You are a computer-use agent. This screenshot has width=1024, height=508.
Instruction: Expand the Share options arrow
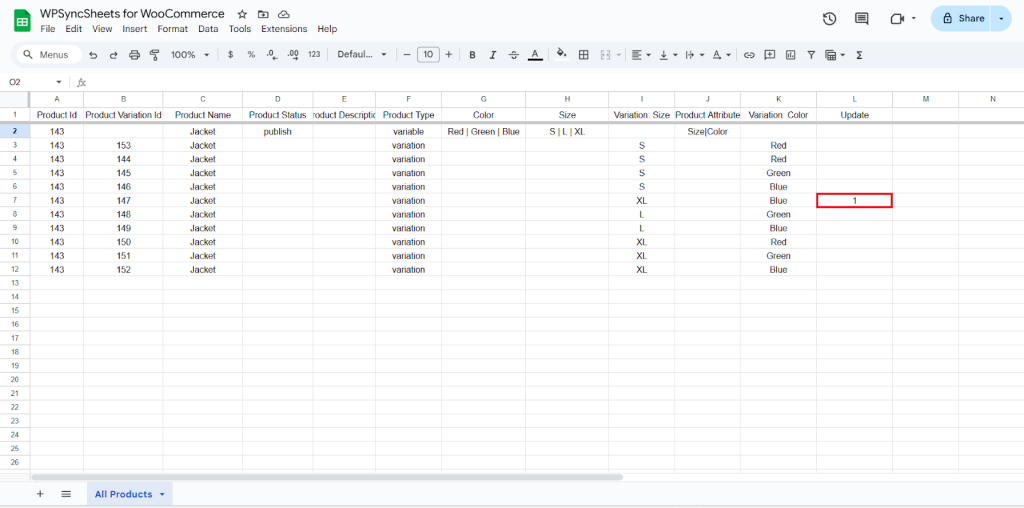pos(1001,19)
